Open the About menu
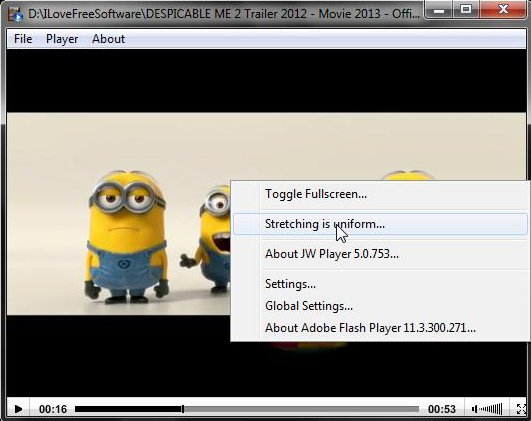 108,39
